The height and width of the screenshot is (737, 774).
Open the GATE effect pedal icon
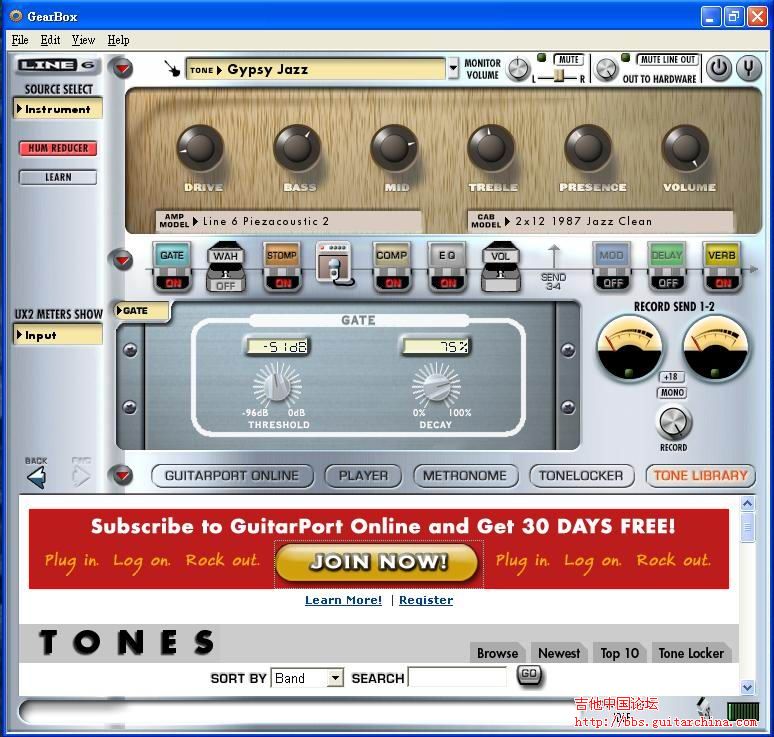pyautogui.click(x=172, y=255)
